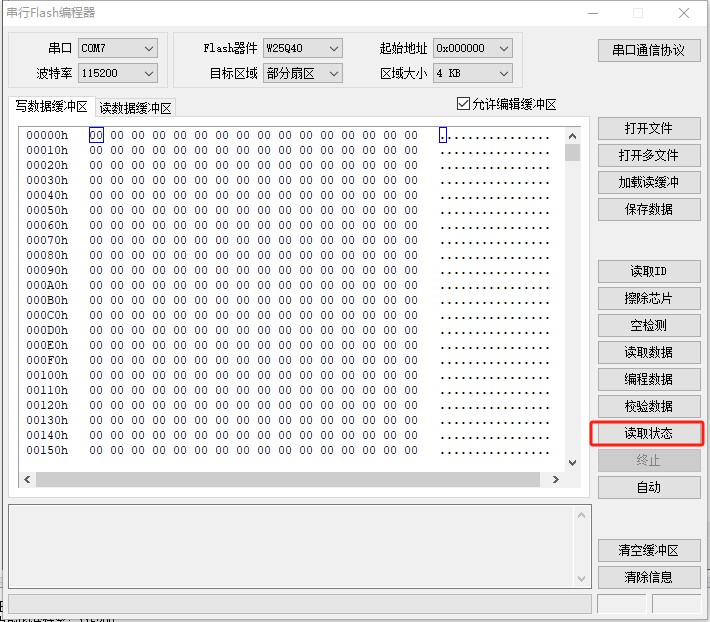Minimize the 串行Flash编程器 window
Screen dimensions: 710x622
(593, 13)
